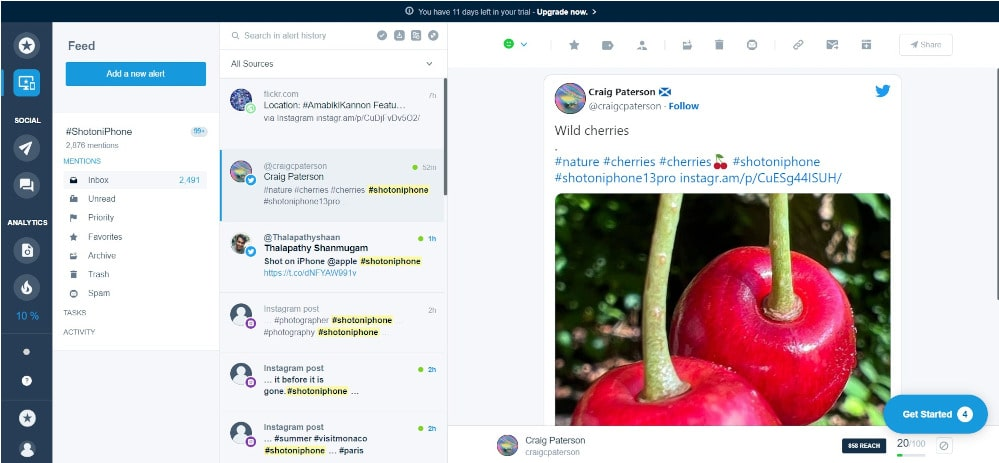Click the compass icon beside search
This screenshot has width=999, height=463.
click(433, 36)
